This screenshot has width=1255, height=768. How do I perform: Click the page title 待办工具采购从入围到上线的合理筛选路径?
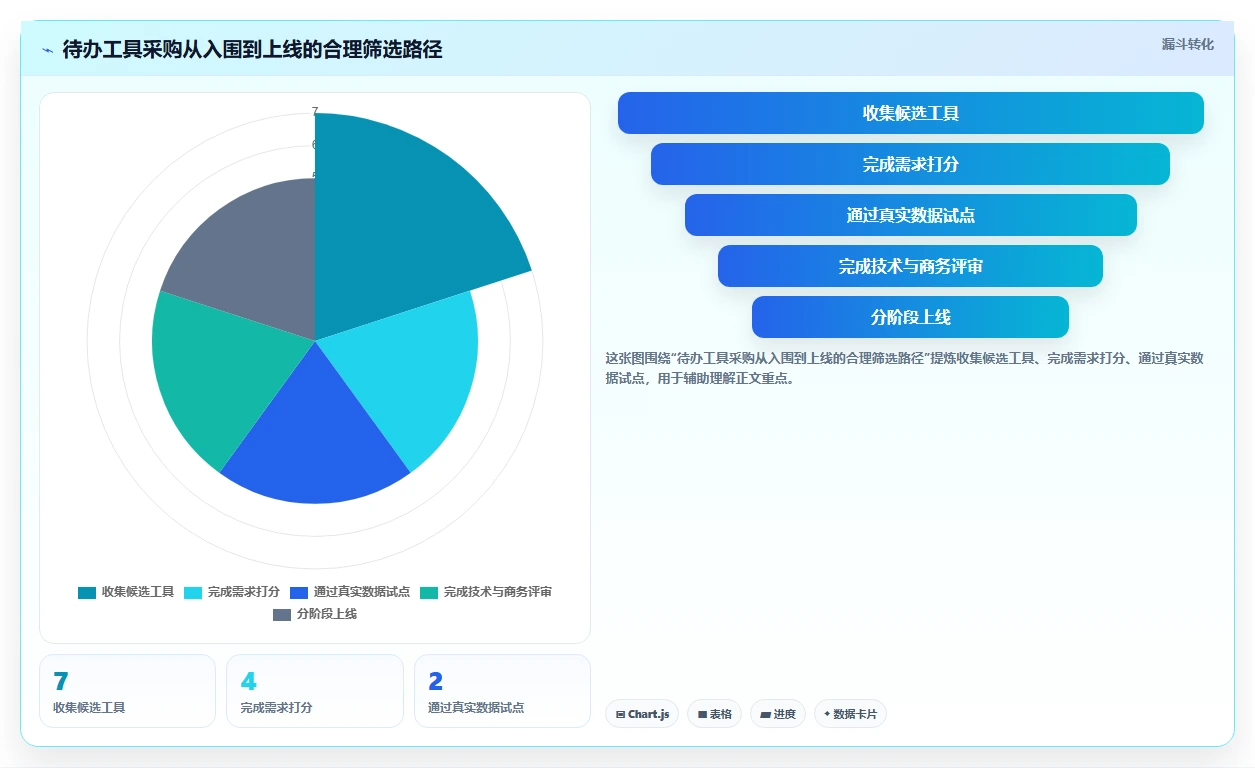click(252, 50)
